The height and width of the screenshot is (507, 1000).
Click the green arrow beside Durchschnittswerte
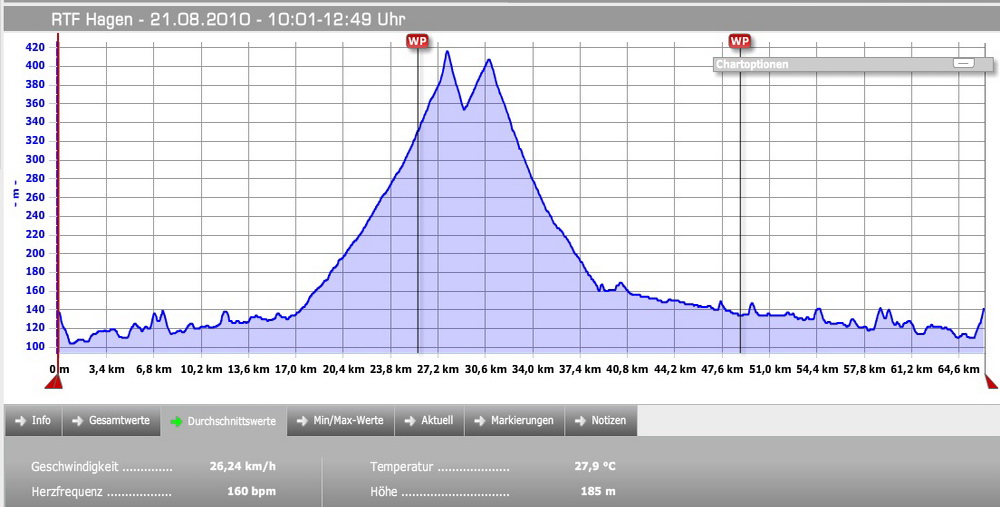(176, 422)
